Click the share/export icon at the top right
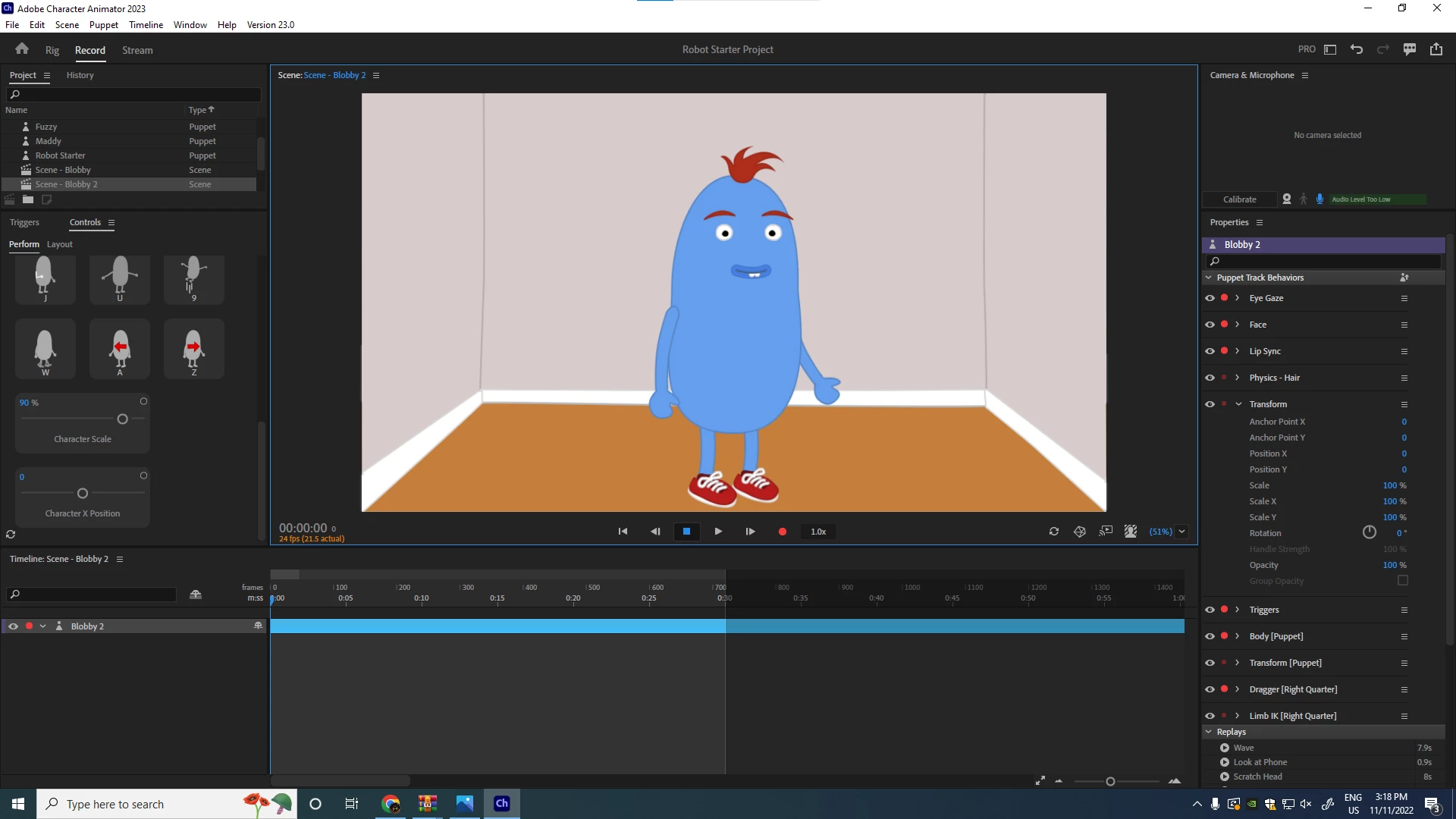This screenshot has width=1456, height=819. (x=1436, y=49)
